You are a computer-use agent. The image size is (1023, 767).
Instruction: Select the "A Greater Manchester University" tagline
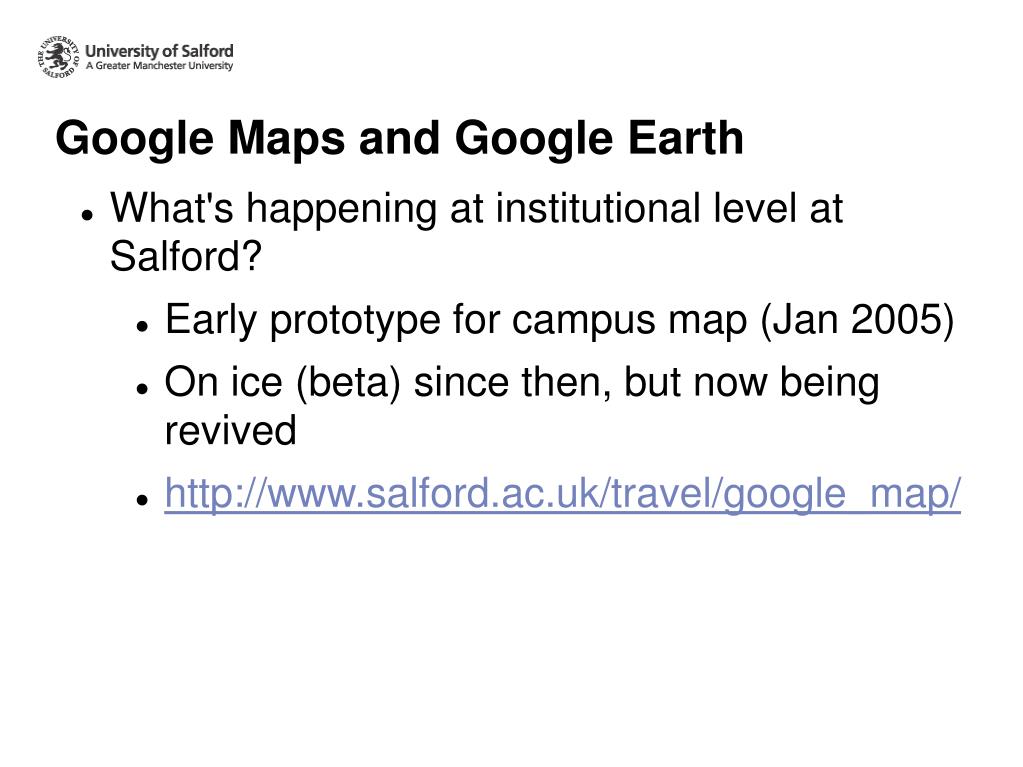click(x=159, y=66)
